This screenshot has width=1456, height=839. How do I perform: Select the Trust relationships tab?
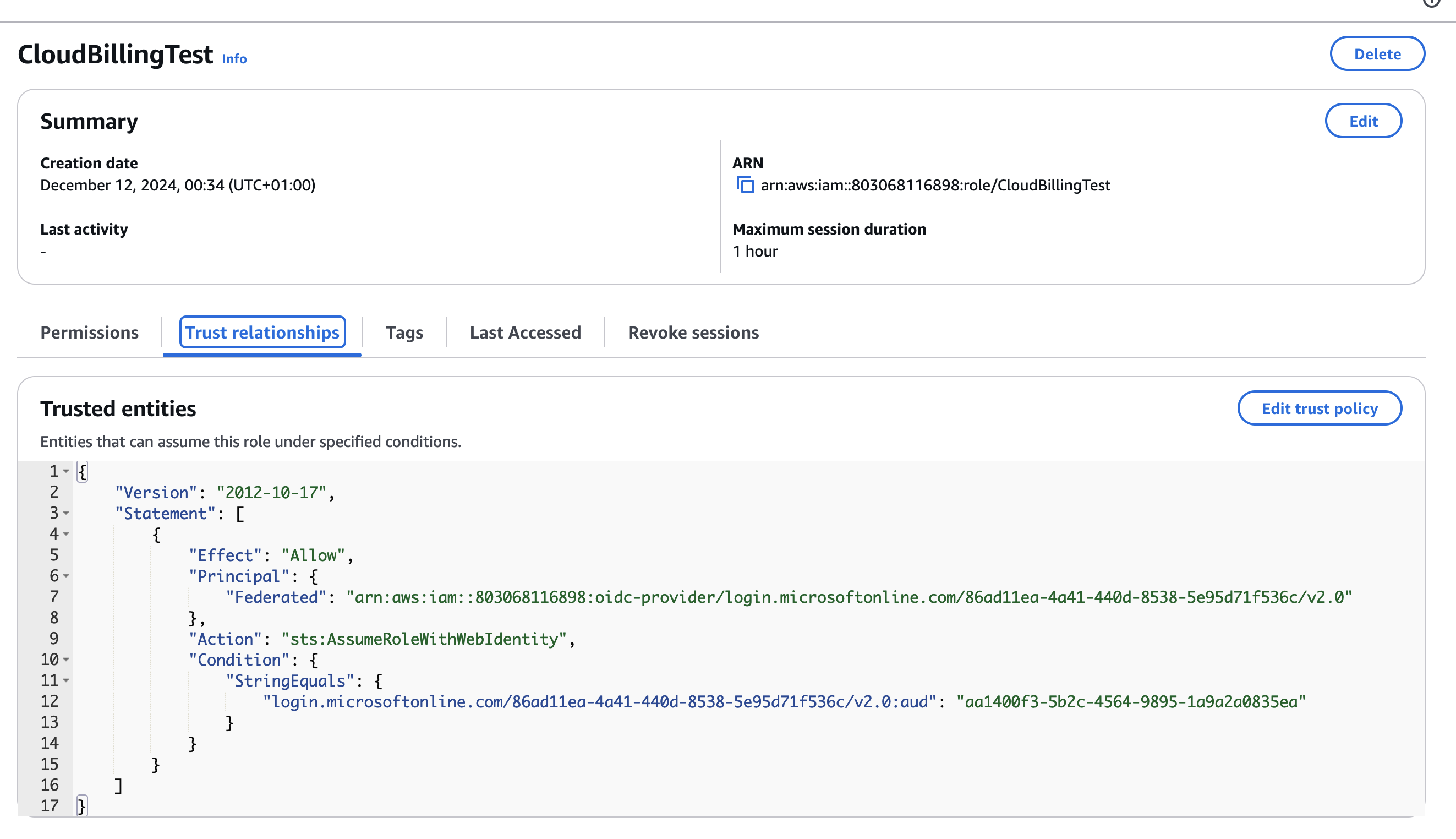(262, 333)
